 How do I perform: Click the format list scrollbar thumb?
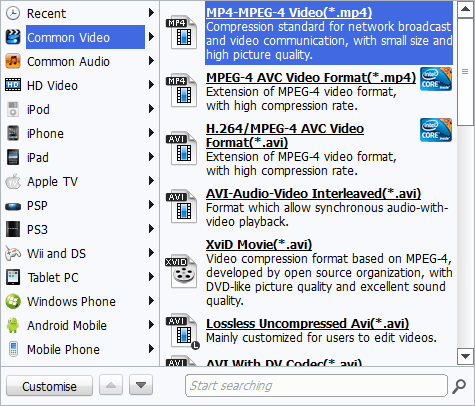[x=465, y=72]
